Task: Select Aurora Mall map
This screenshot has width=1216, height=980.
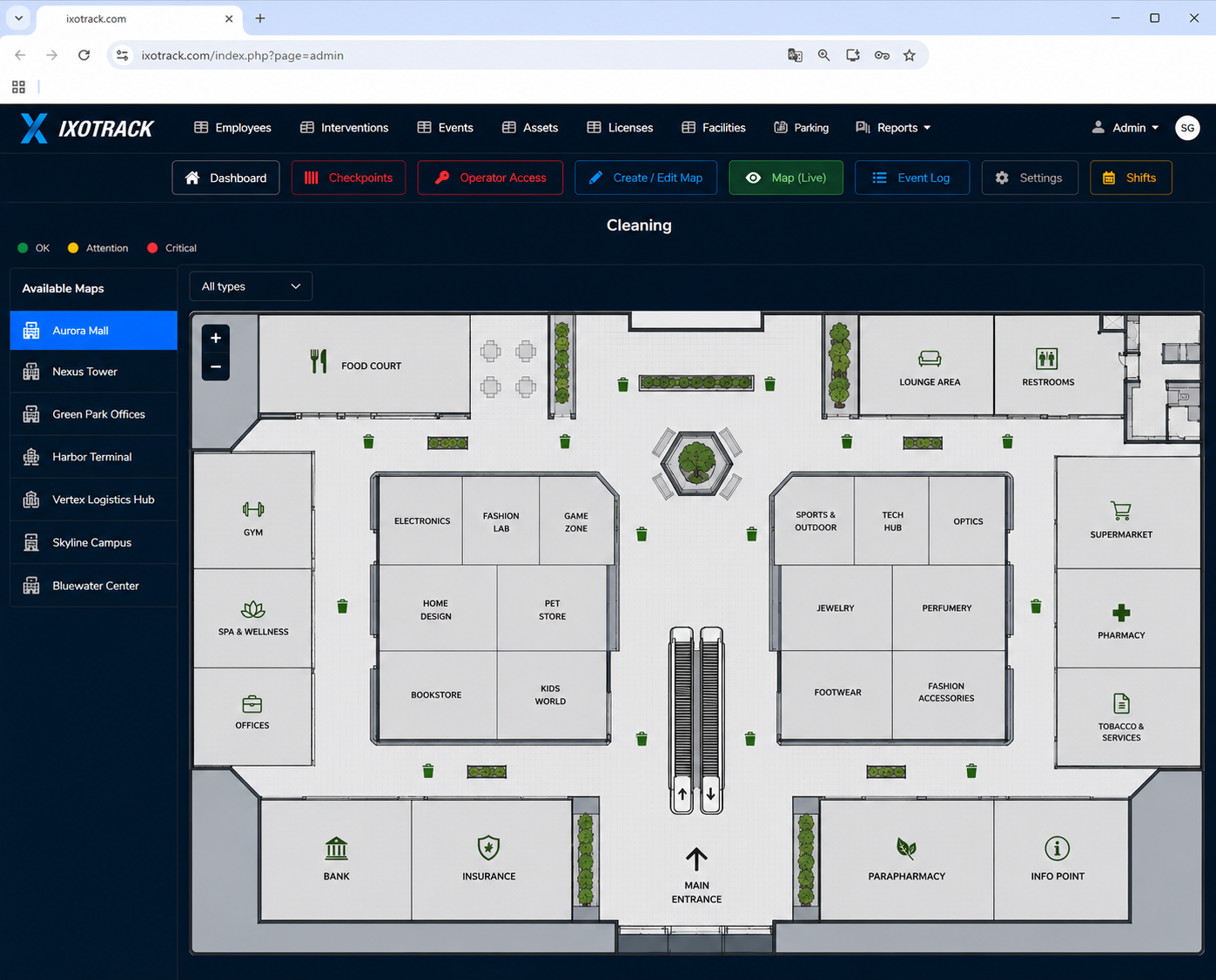Action: [93, 331]
